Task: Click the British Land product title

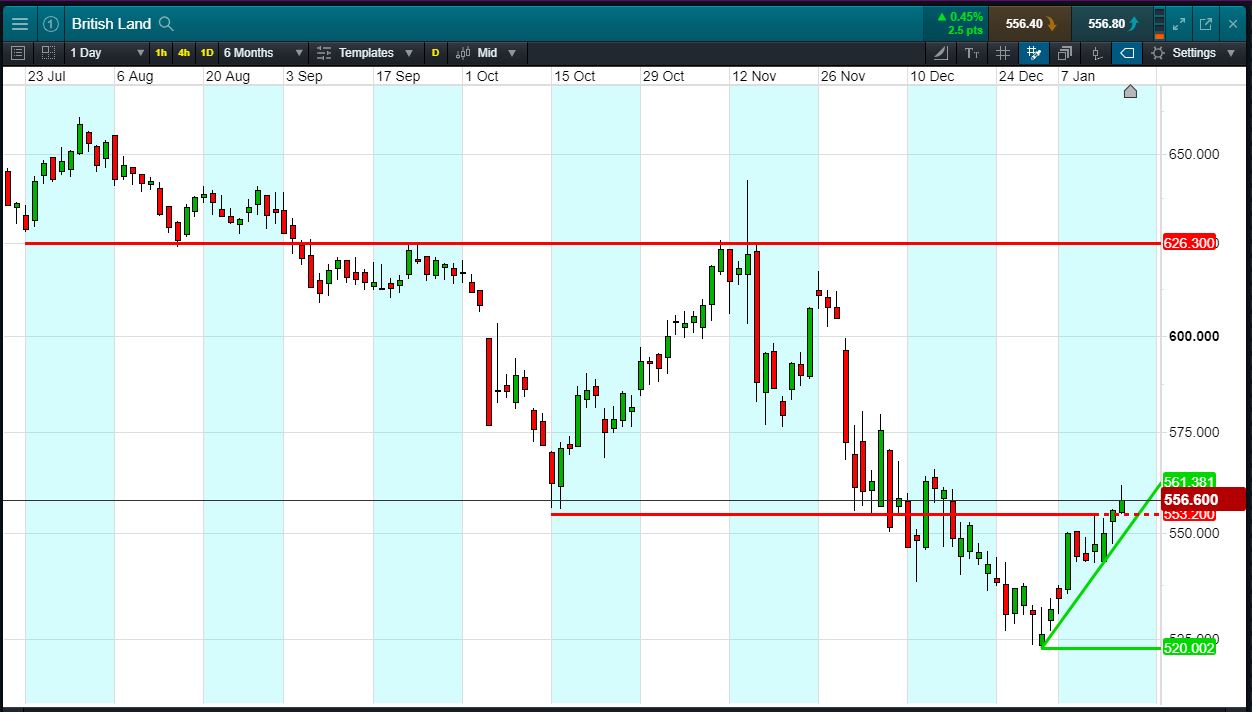Action: coord(111,23)
